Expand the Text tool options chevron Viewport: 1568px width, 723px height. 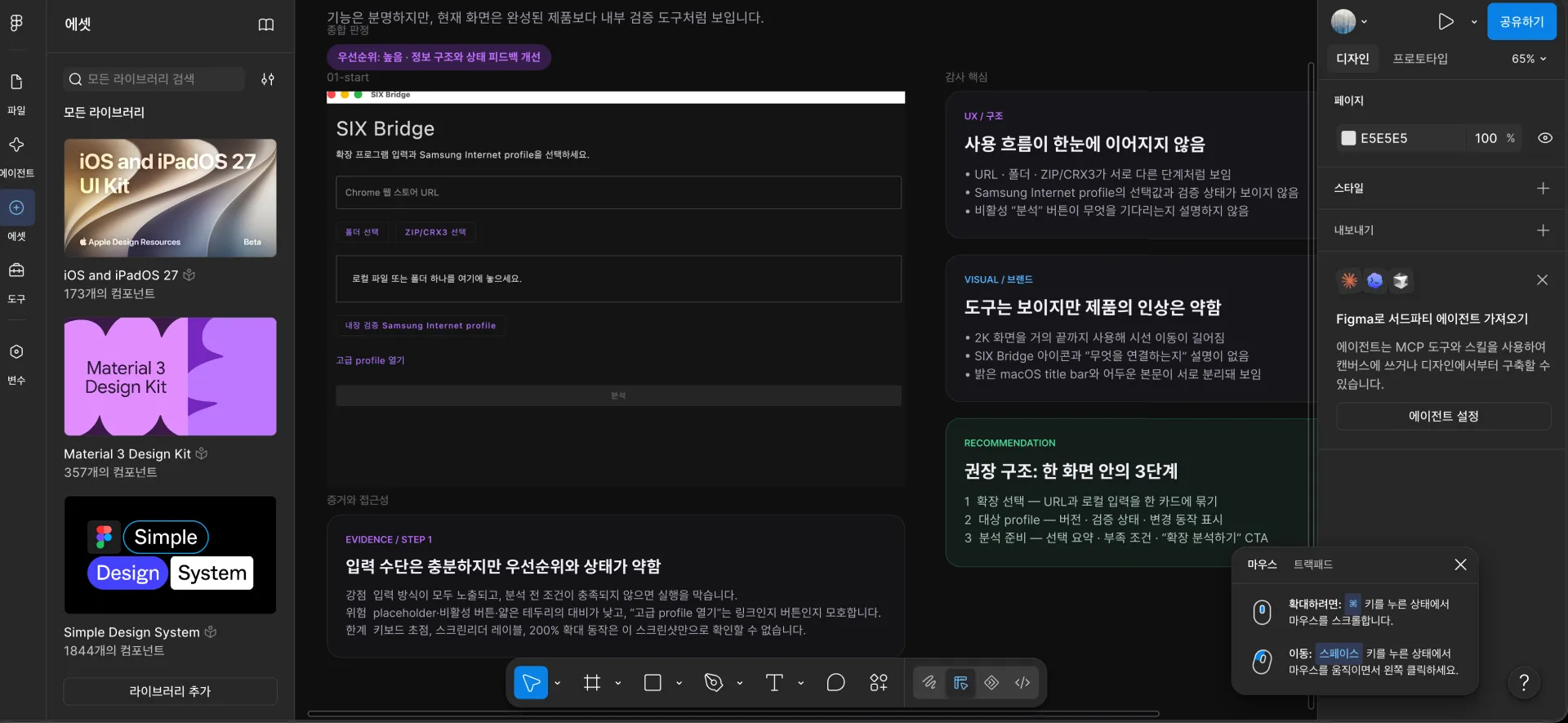[800, 683]
